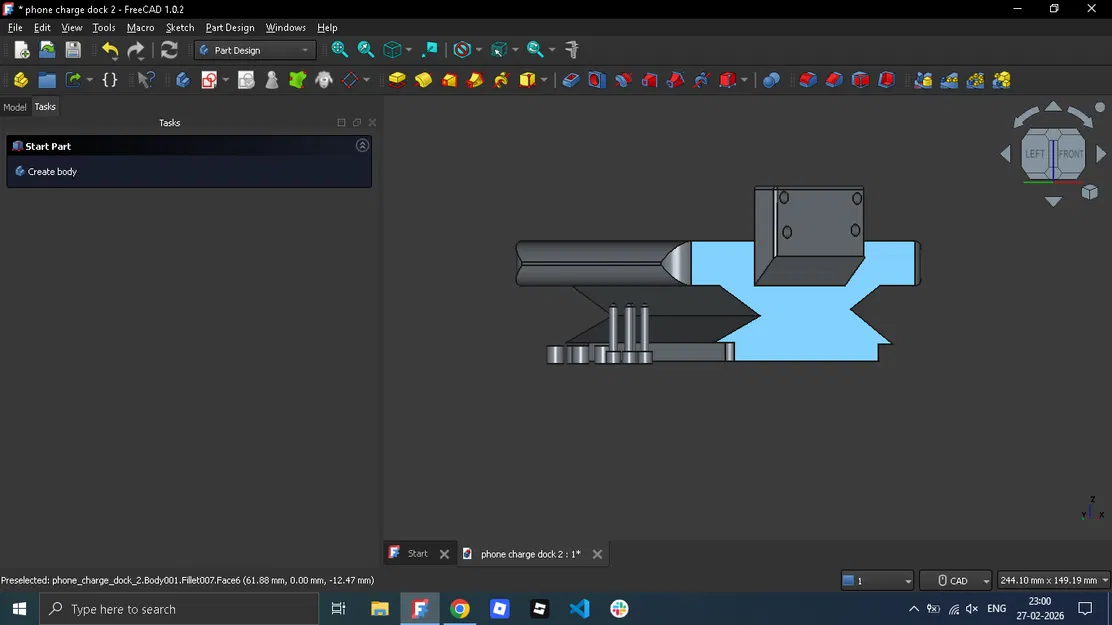Image resolution: width=1112 pixels, height=625 pixels.
Task: Click the Fit All view icon
Action: [340, 50]
